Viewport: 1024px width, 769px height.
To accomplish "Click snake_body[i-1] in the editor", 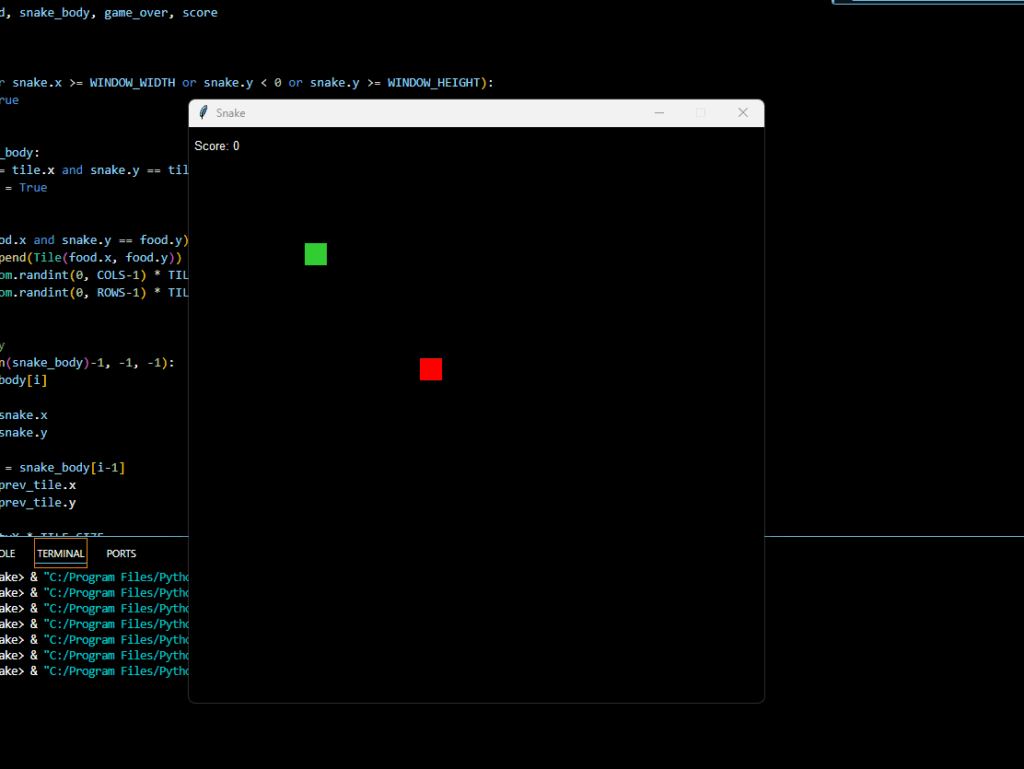I will pyautogui.click(x=72, y=468).
